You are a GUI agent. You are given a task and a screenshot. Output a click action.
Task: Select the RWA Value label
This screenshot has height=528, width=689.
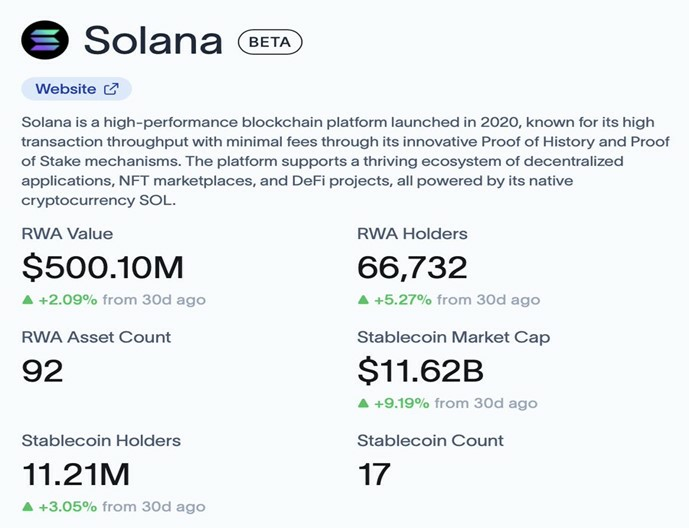point(67,234)
